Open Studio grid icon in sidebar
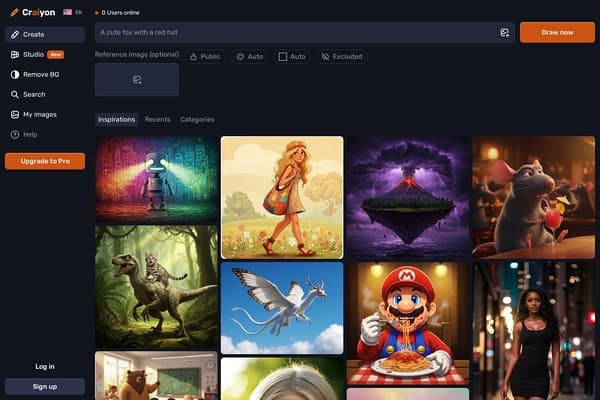Viewport: 600px width, 400px height. coord(15,54)
